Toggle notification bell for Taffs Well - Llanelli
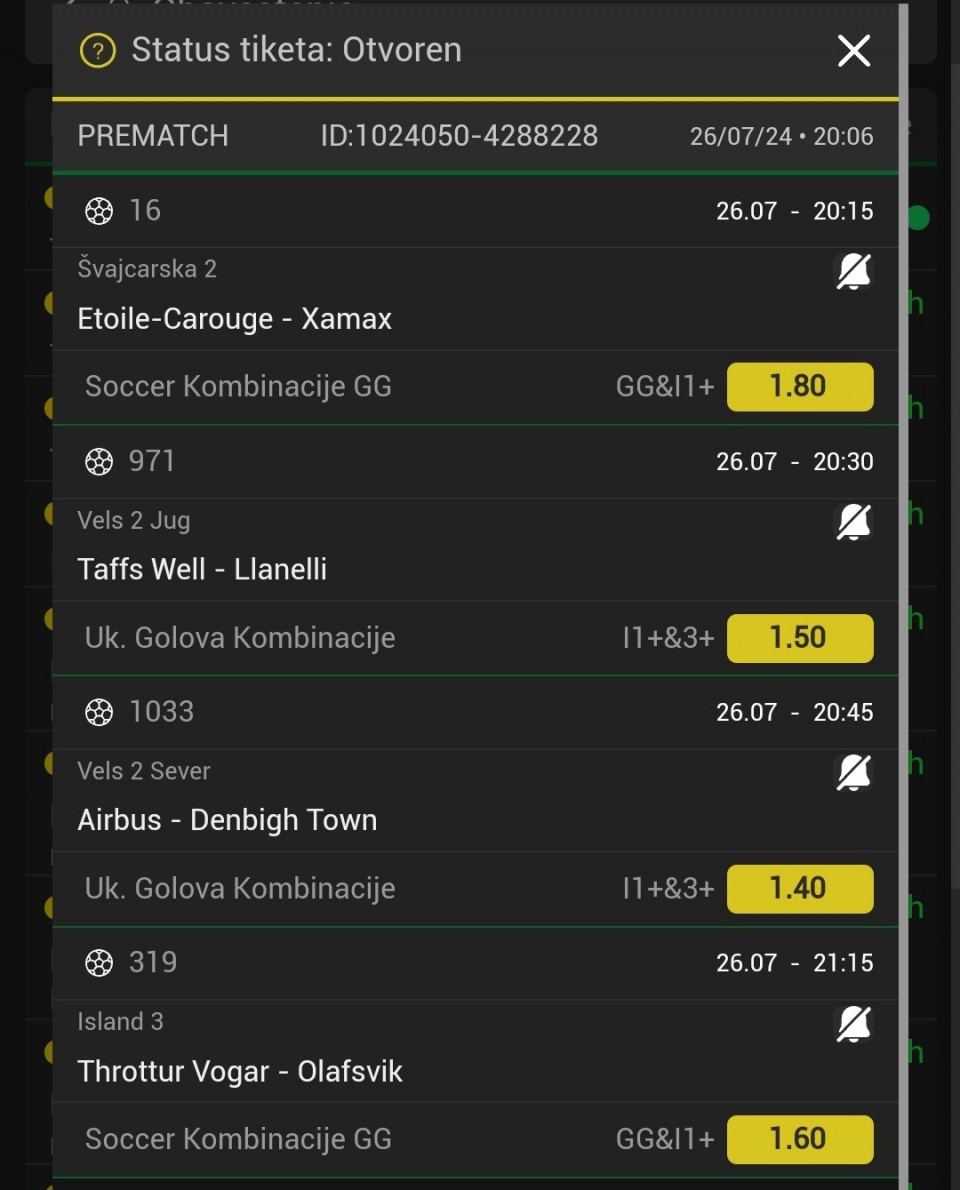 (853, 522)
